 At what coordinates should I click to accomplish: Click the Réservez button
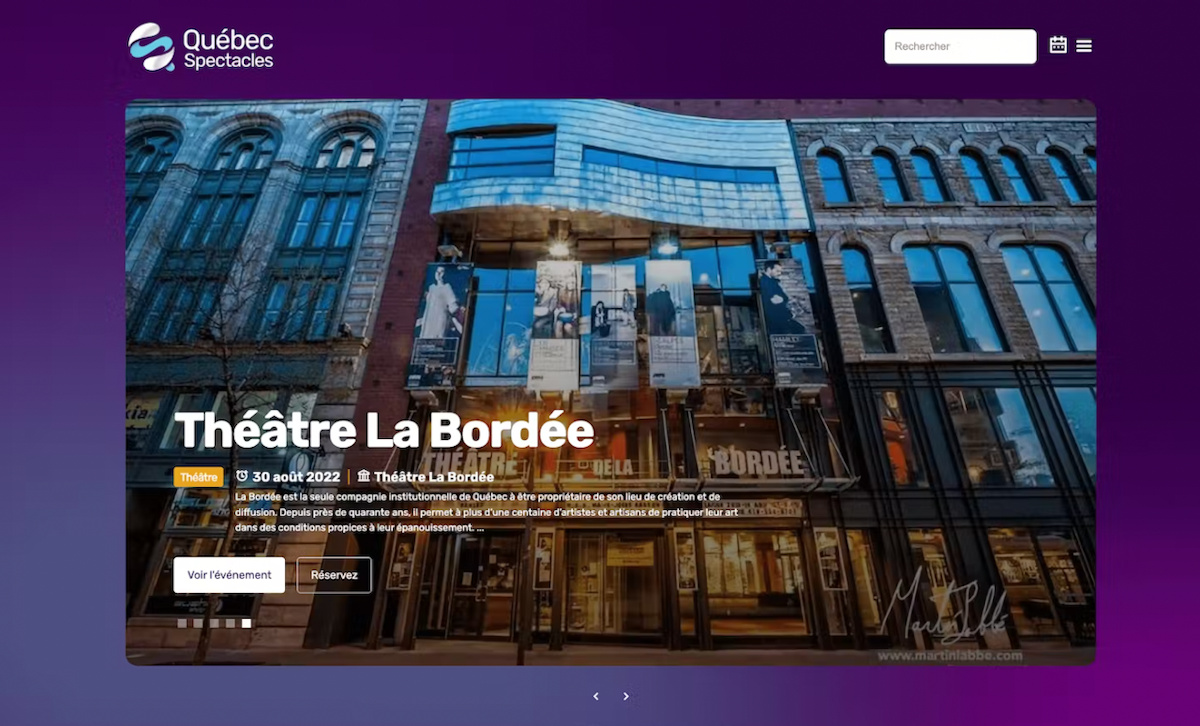pyautogui.click(x=334, y=575)
